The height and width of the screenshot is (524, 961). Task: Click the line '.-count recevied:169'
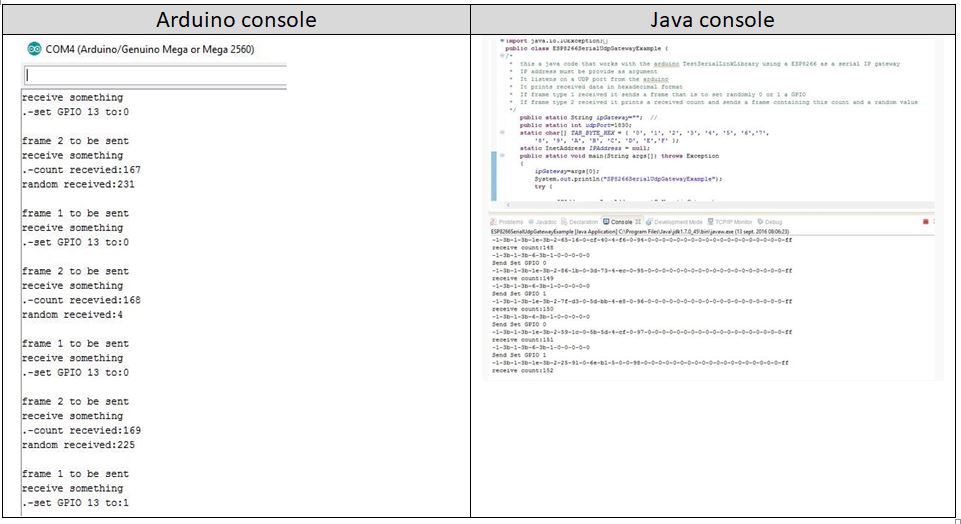[82, 430]
